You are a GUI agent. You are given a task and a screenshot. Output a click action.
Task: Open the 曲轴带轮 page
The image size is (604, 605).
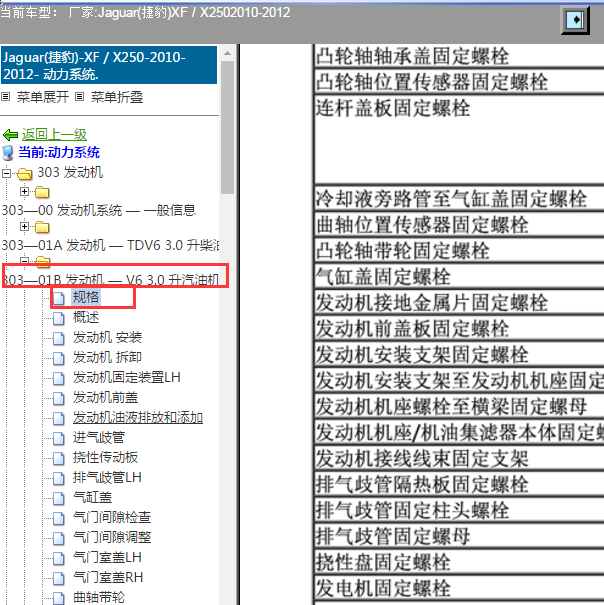coord(99,597)
